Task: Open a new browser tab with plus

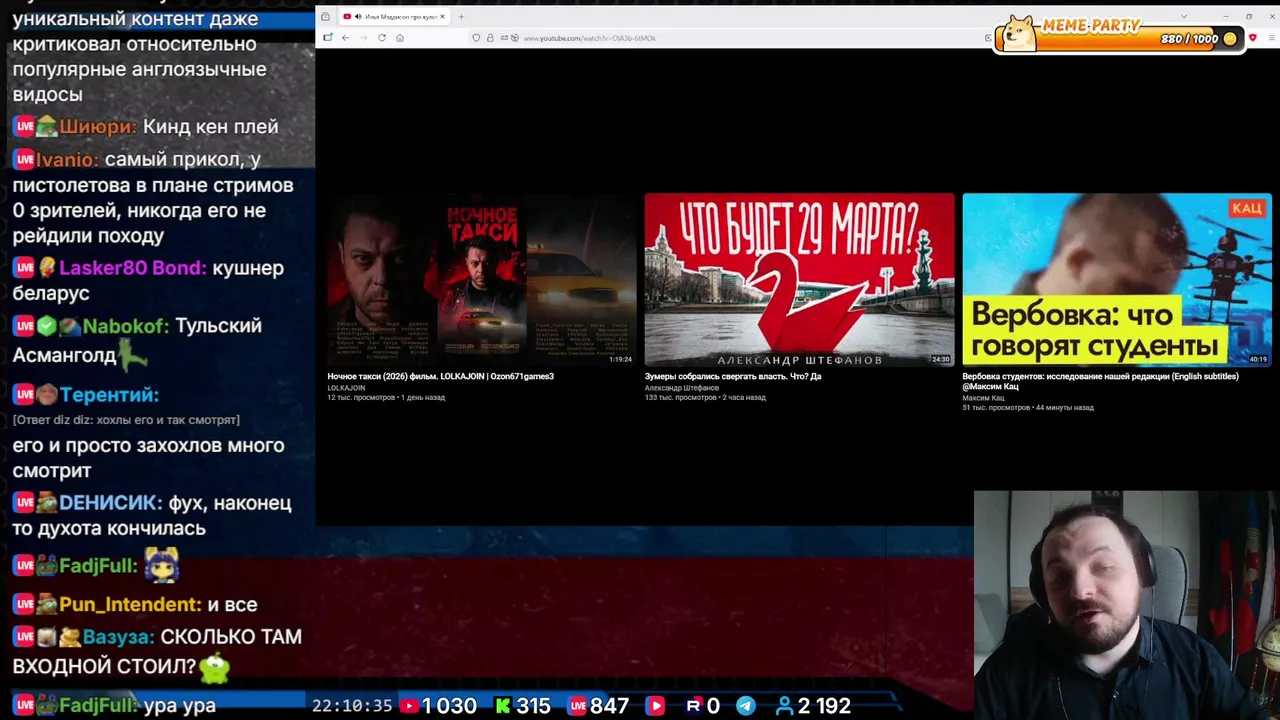Action: coord(461,16)
